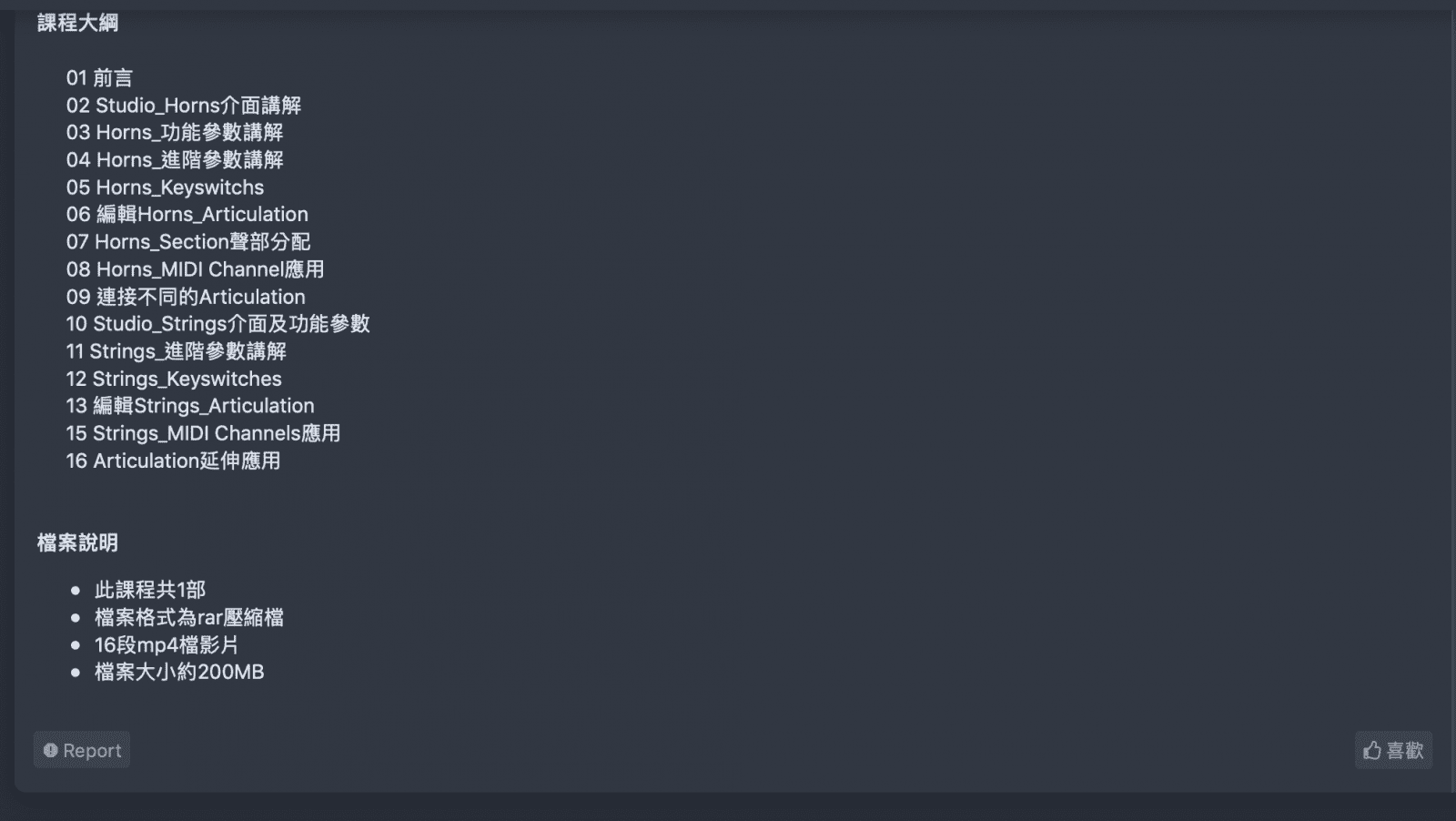
Task: Click the 課程大綱 heading
Action: [x=77, y=23]
